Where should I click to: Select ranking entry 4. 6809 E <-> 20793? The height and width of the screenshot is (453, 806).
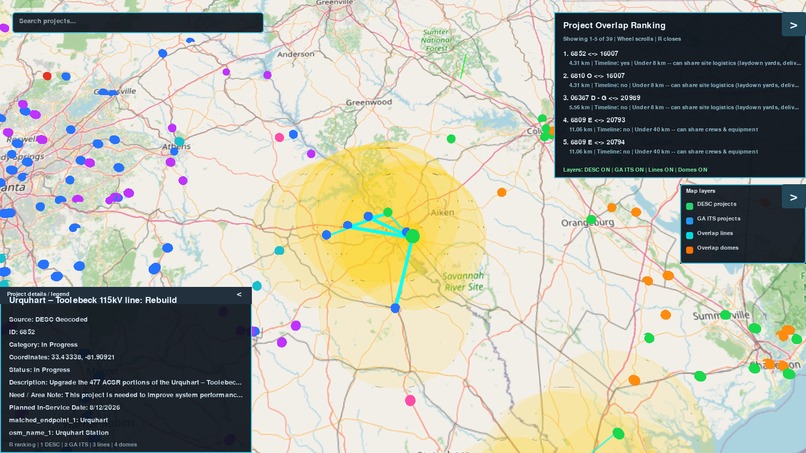[594, 120]
